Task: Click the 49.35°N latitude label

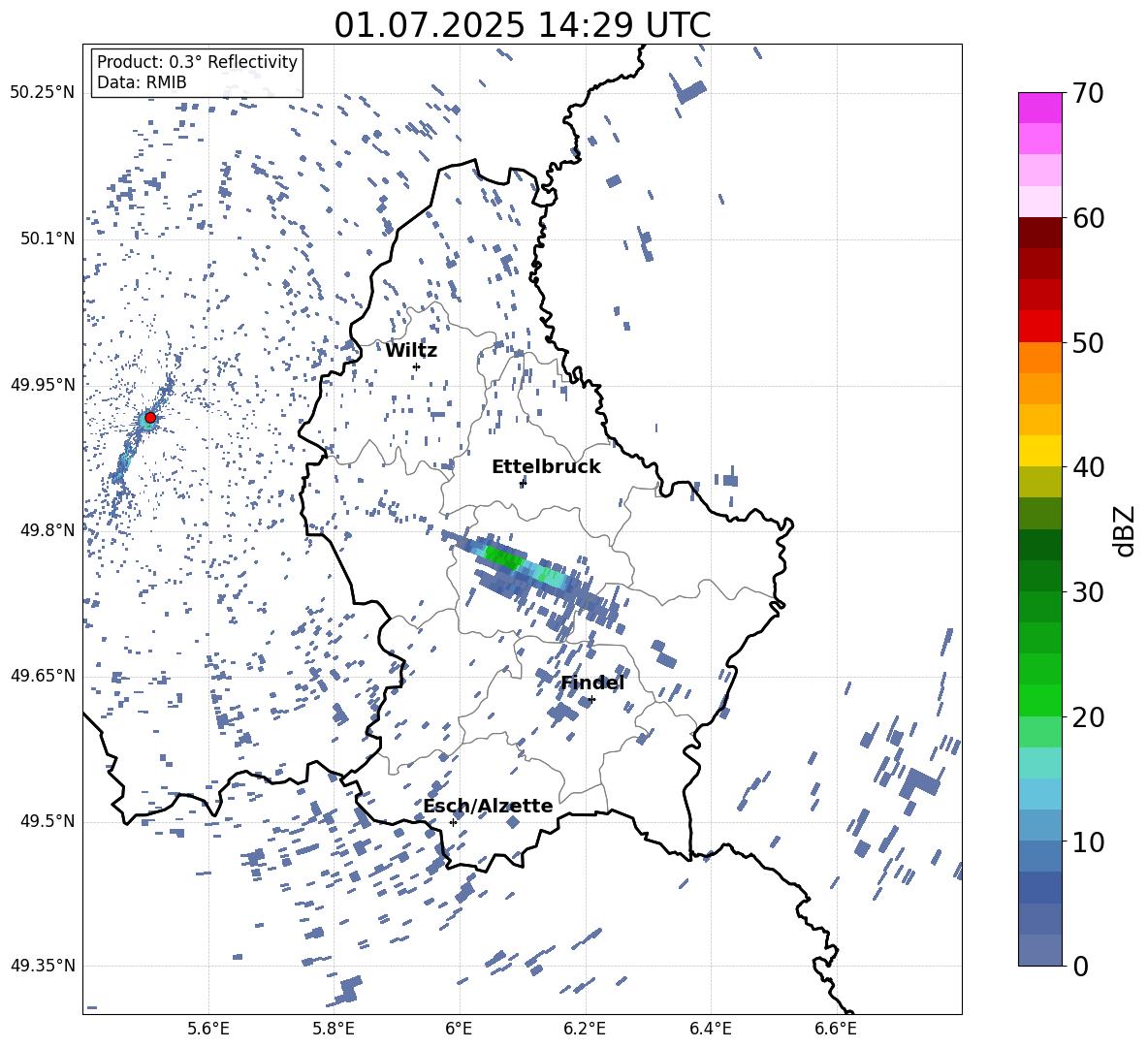Action: (43, 966)
